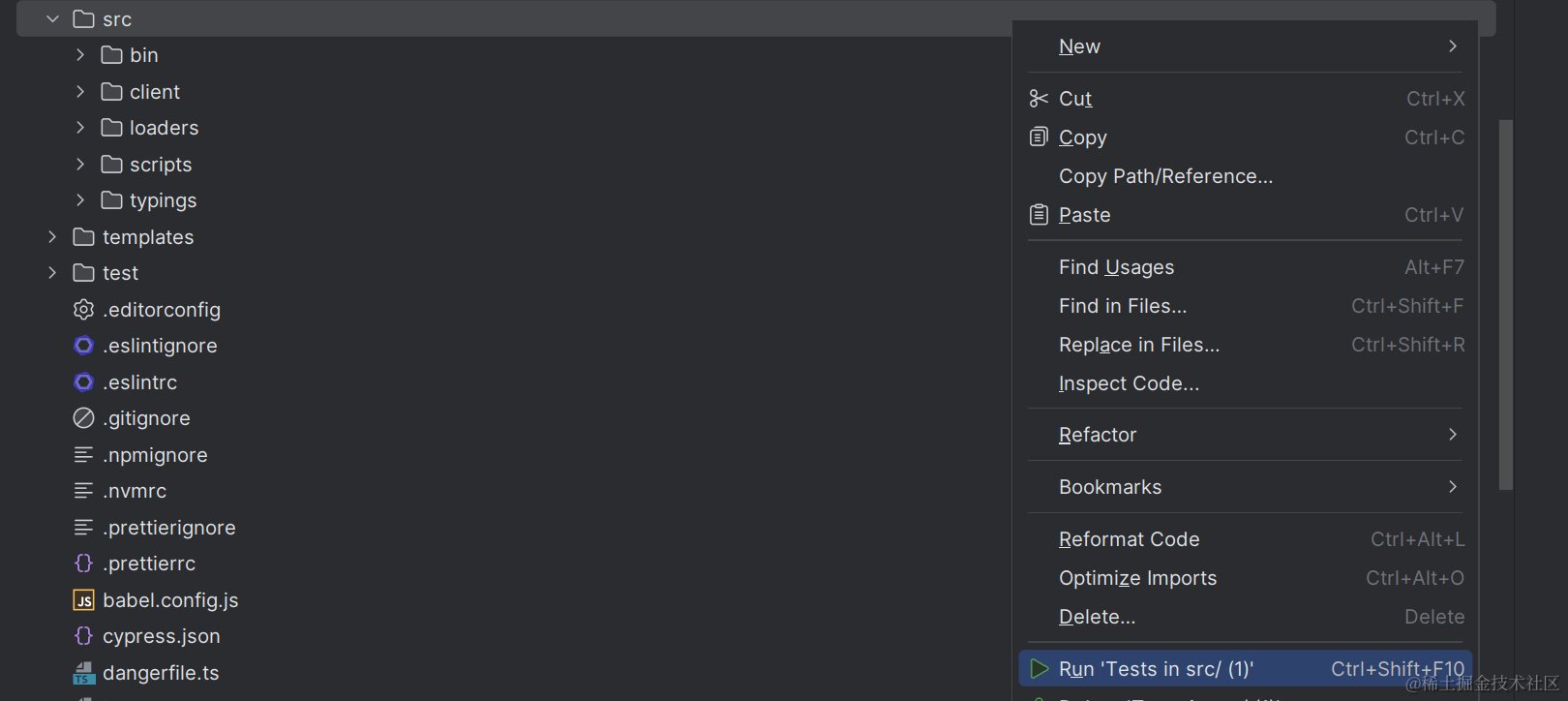
Task: Expand the loaders folder
Action: click(80, 128)
